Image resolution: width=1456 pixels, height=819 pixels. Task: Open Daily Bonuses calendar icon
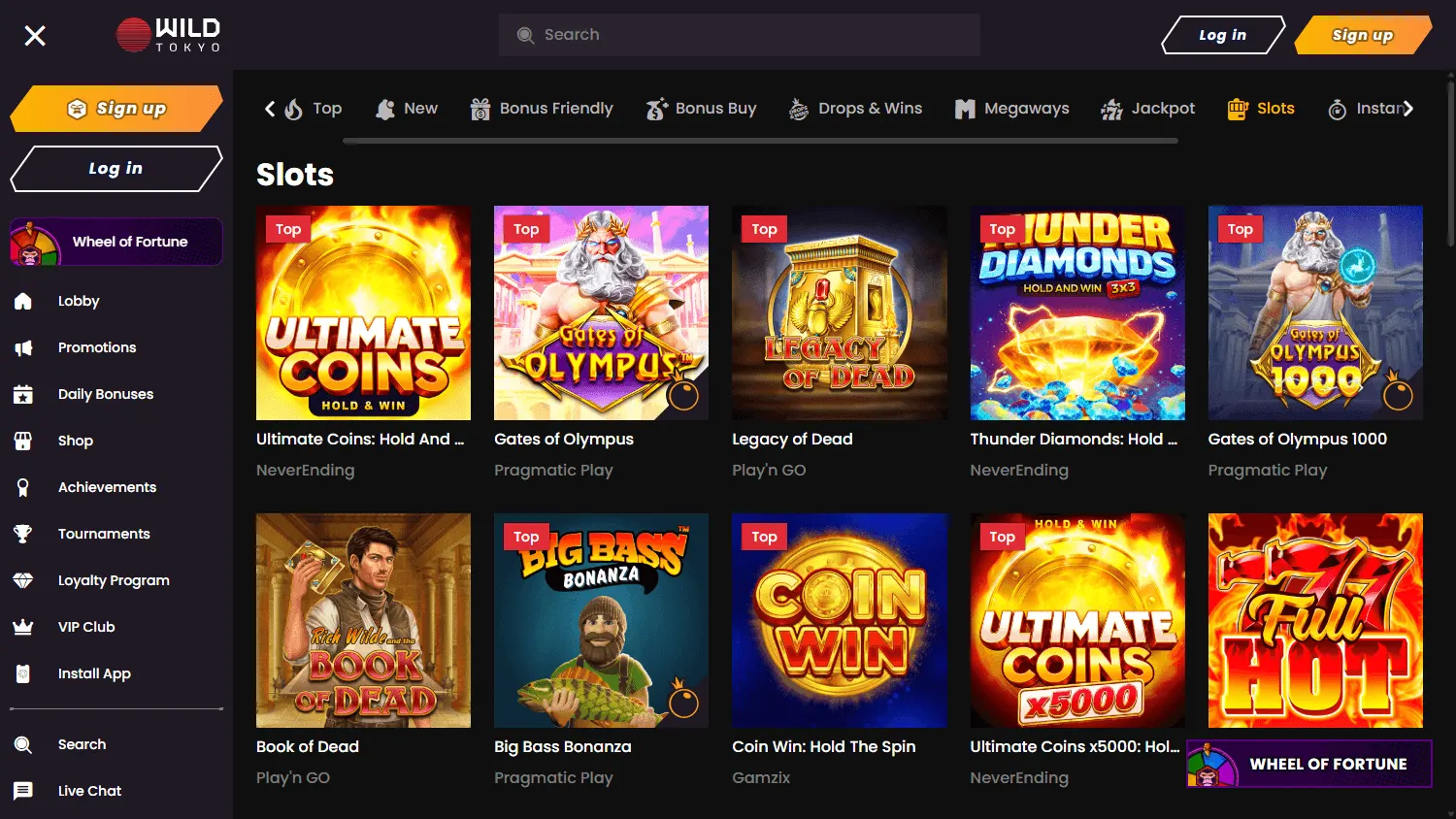(23, 394)
